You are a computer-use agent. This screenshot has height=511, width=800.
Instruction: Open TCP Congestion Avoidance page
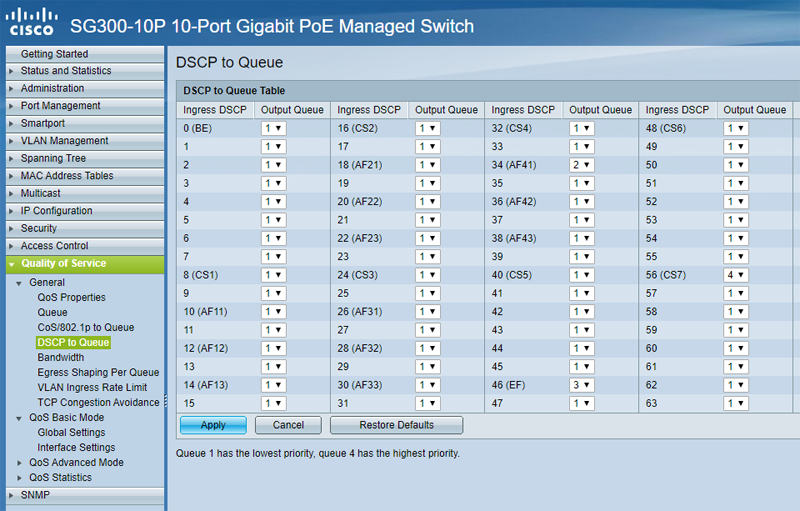tap(98, 403)
